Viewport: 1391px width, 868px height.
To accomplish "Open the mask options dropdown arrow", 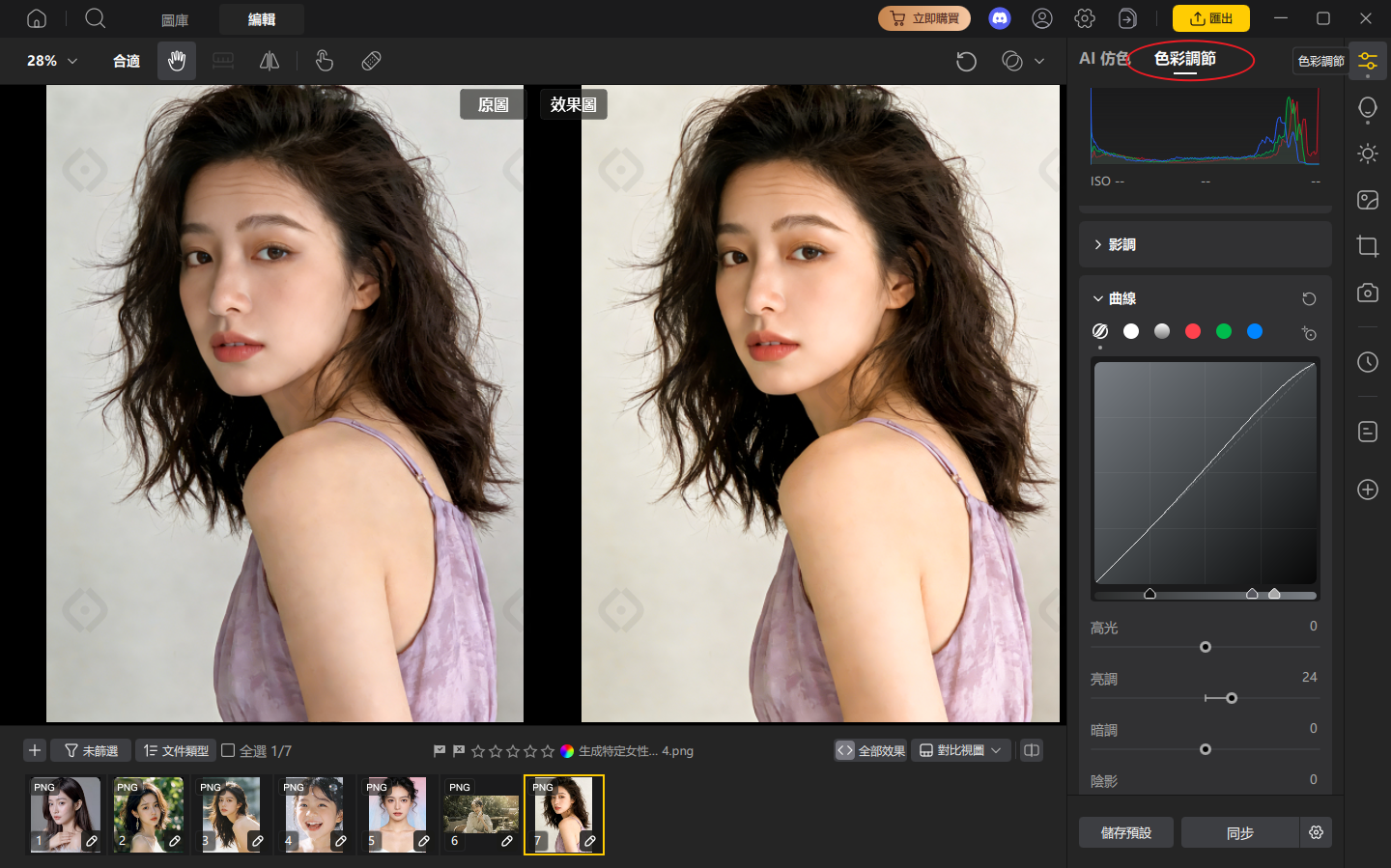I will pos(1039,61).
